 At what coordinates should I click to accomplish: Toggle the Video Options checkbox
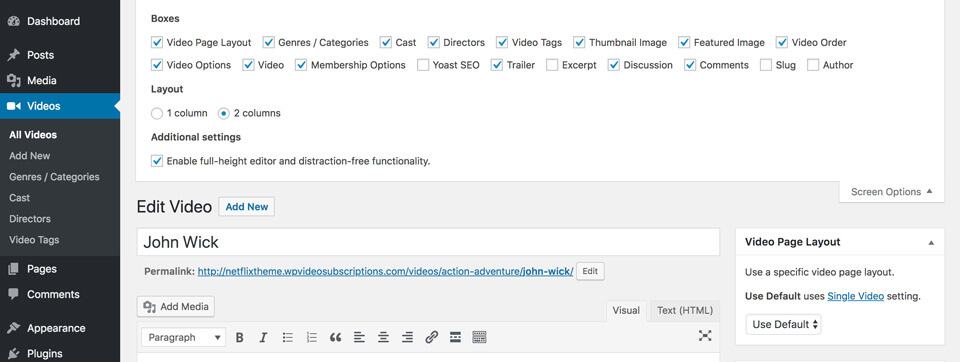(157, 65)
